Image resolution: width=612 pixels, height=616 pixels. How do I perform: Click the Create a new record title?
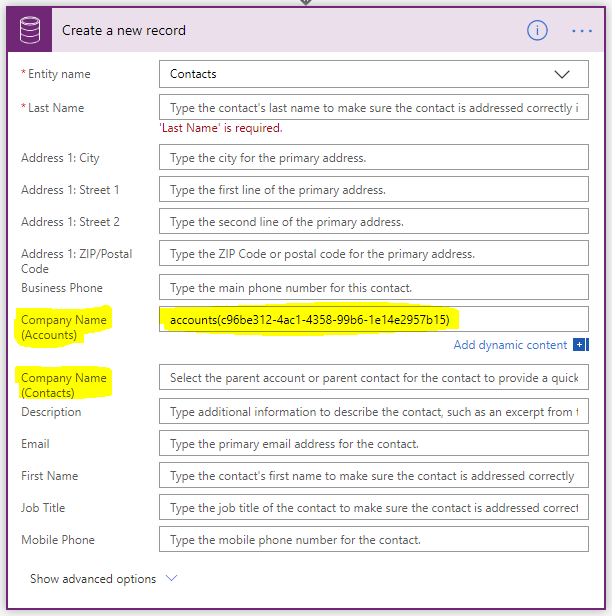(124, 30)
